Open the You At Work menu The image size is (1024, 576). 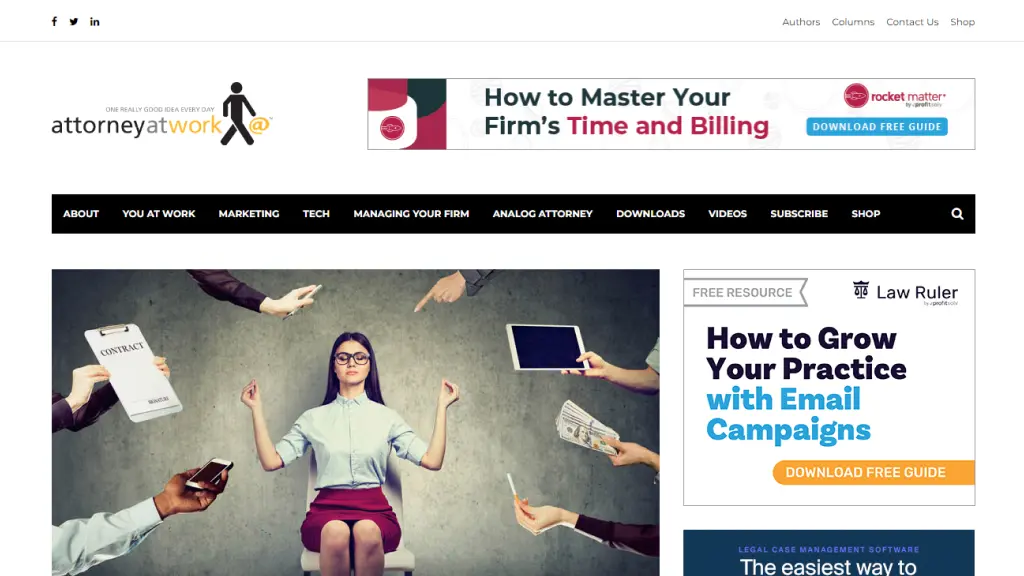coord(159,214)
